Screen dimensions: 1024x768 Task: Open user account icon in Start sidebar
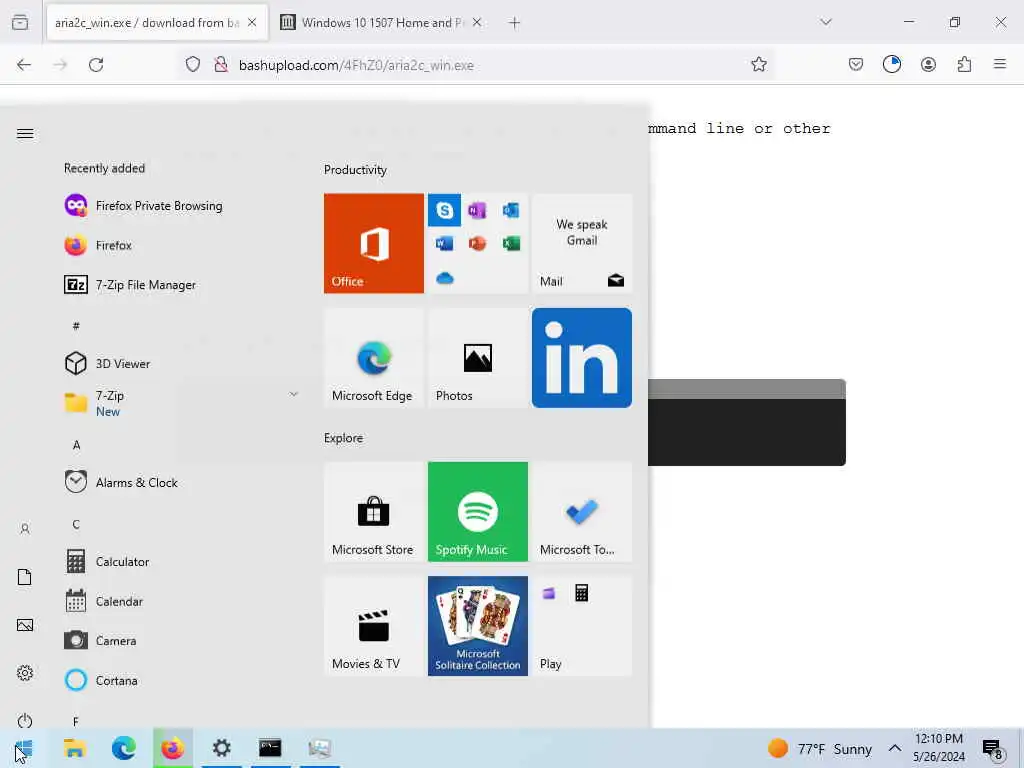tap(25, 529)
